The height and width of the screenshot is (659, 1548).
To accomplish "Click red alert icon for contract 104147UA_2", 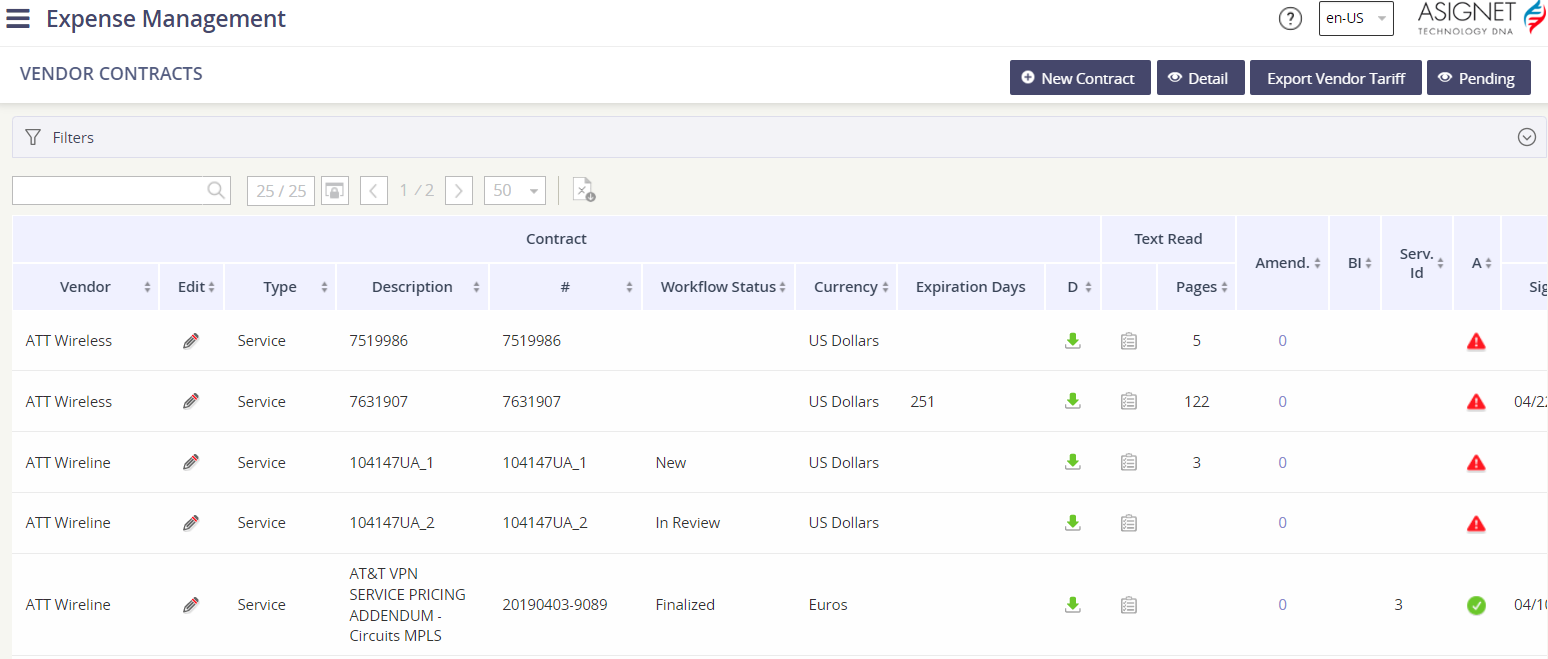I will tap(1476, 523).
